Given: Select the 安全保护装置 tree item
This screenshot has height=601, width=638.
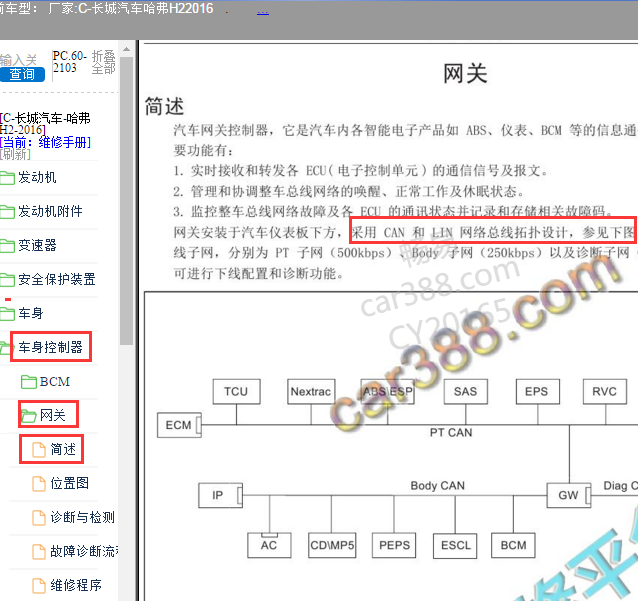Looking at the screenshot, I should click(57, 279).
